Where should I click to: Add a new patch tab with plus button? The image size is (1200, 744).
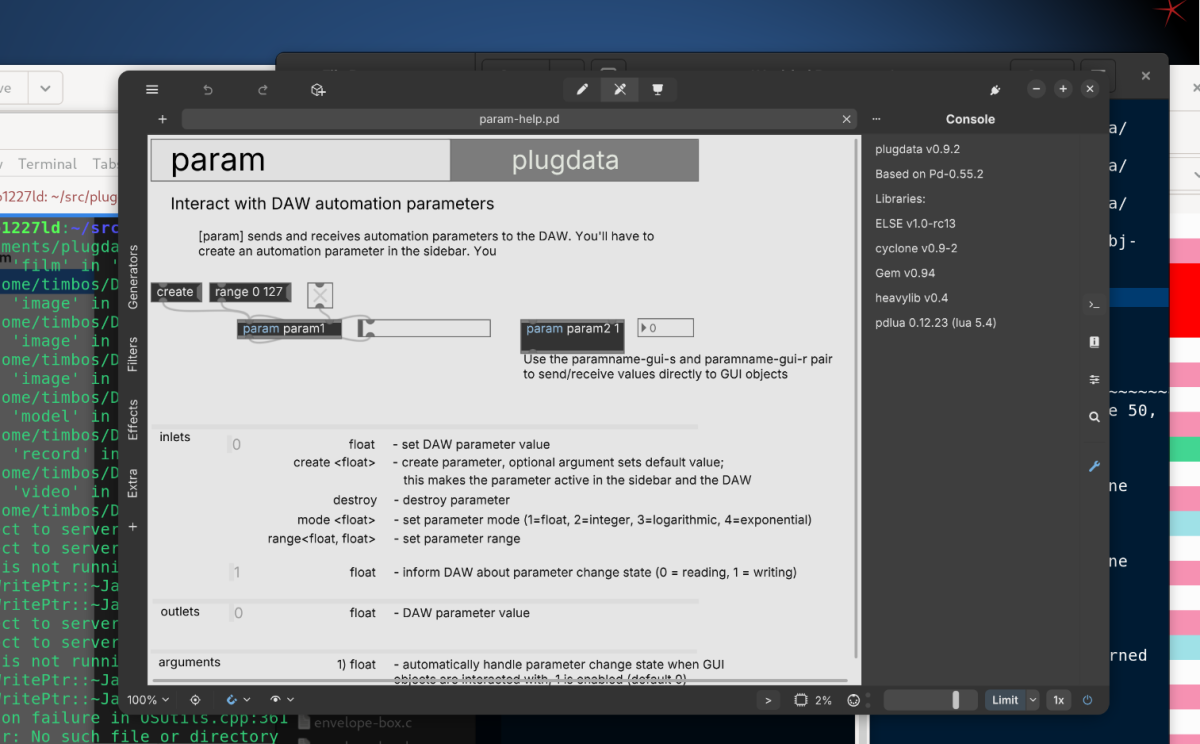pos(162,119)
